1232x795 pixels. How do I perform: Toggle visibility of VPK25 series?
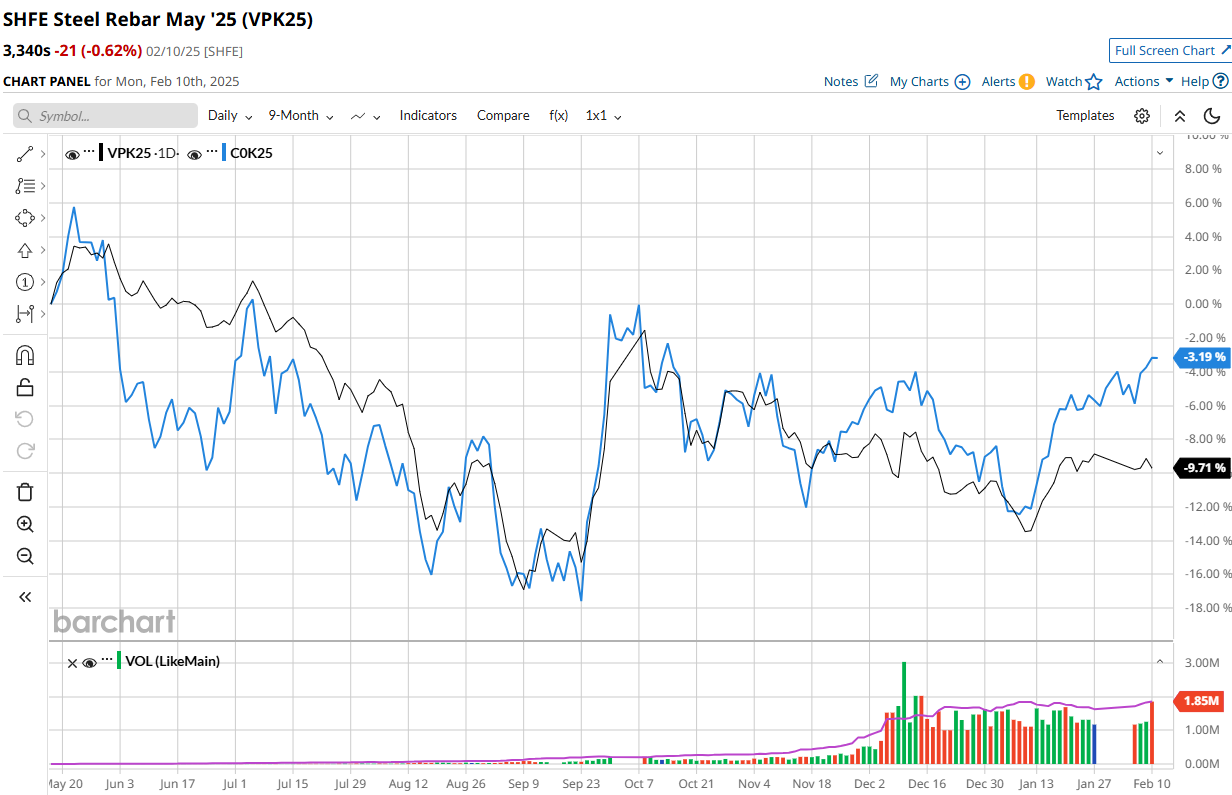pos(72,154)
